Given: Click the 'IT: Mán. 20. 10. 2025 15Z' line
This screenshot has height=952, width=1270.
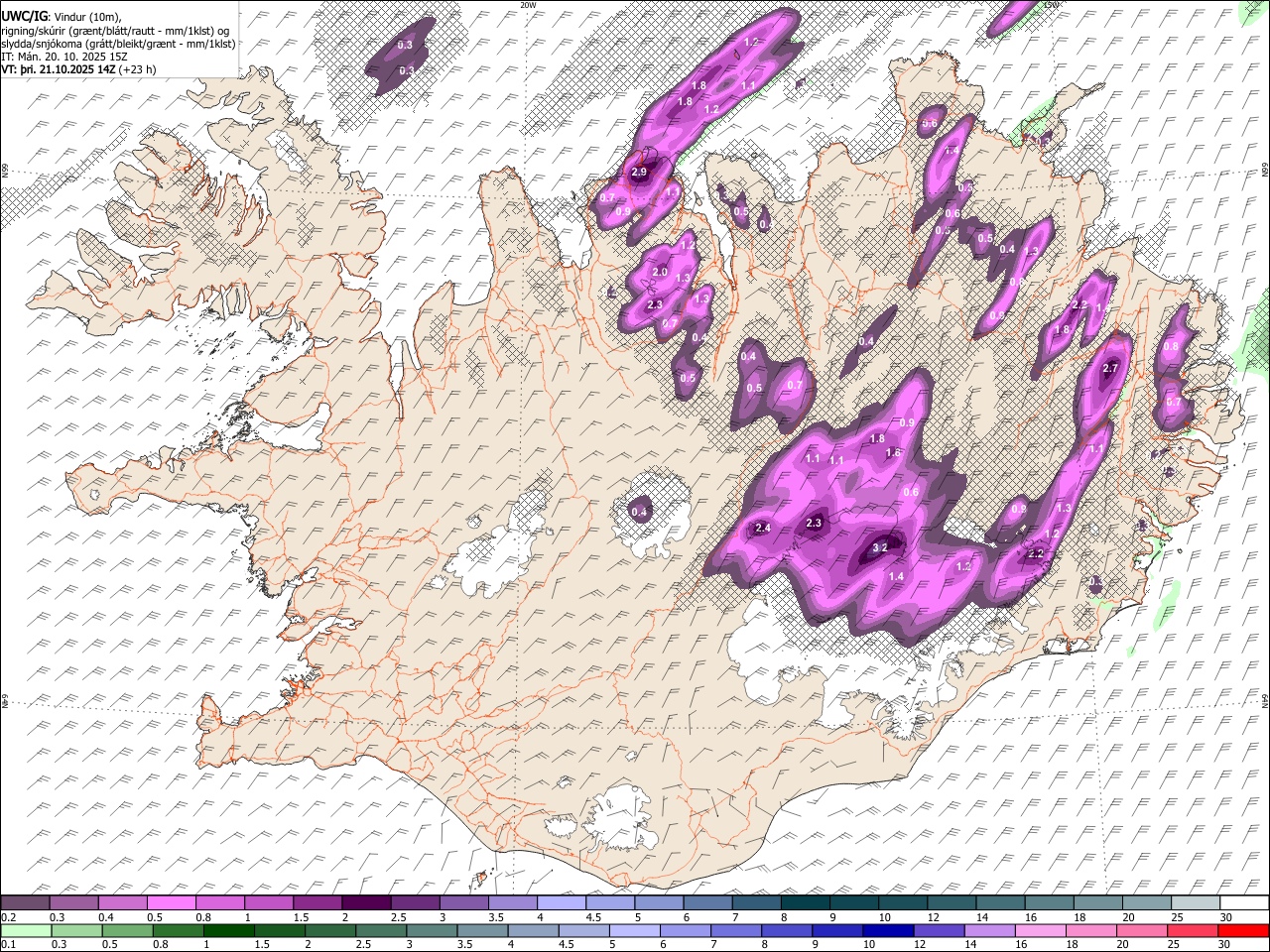Looking at the screenshot, I should click(64, 57).
